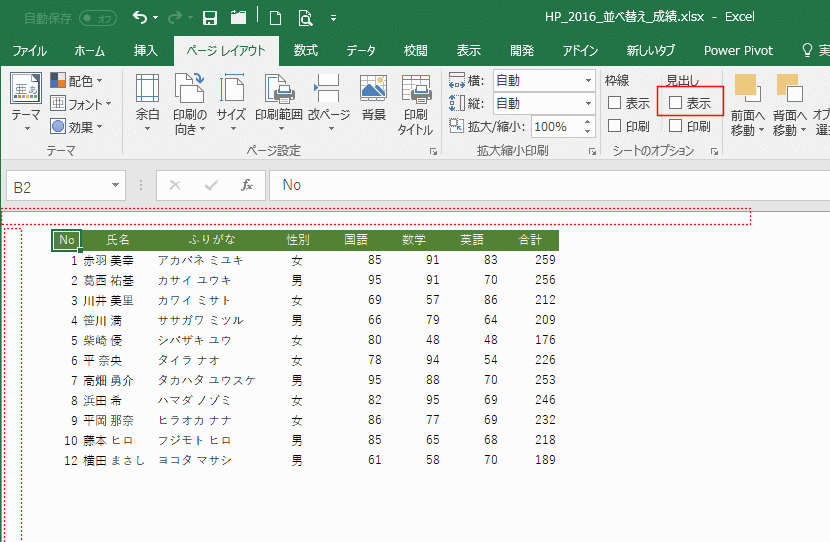Click the formula bar enter checkmark
The width and height of the screenshot is (830, 542).
click(x=211, y=185)
